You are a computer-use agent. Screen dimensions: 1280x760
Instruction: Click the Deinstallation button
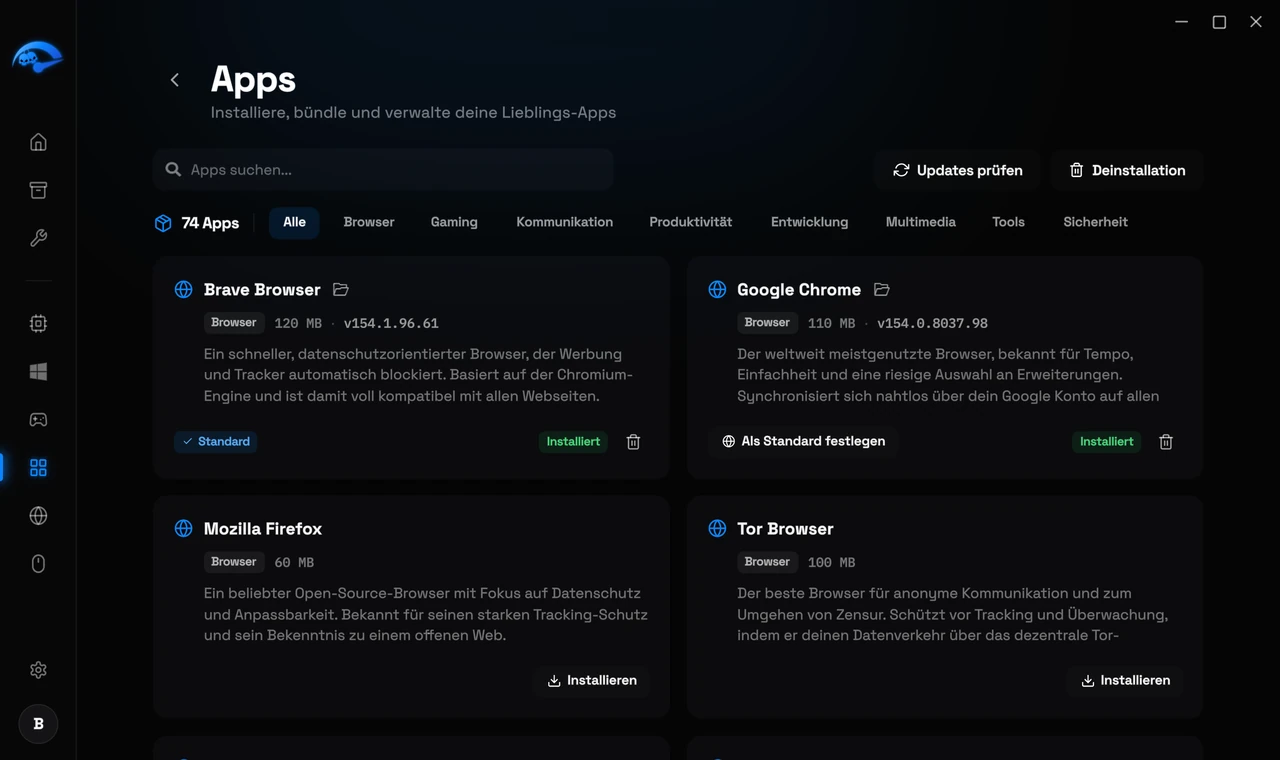pos(1127,170)
